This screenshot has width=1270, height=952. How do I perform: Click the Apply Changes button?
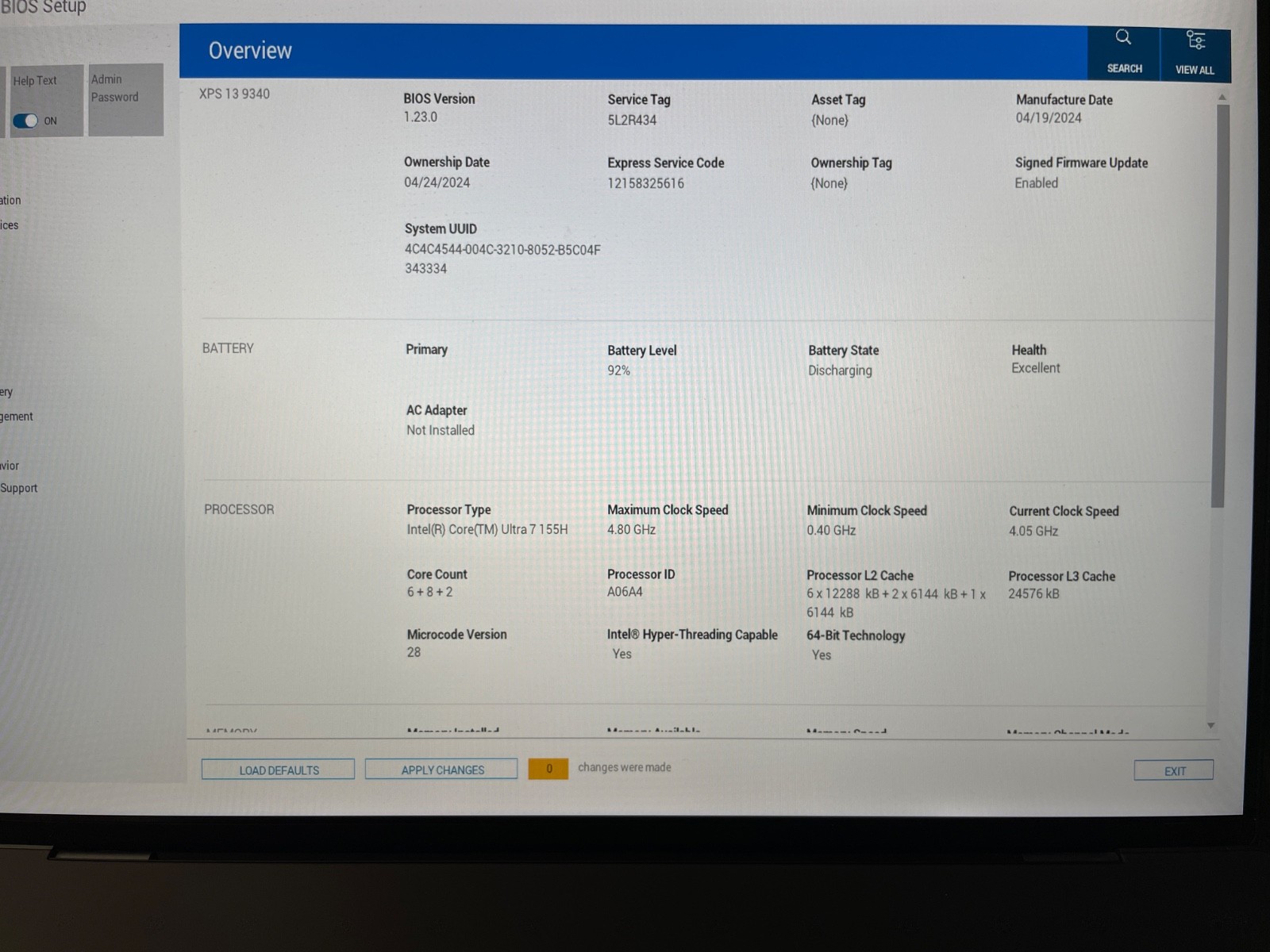441,770
